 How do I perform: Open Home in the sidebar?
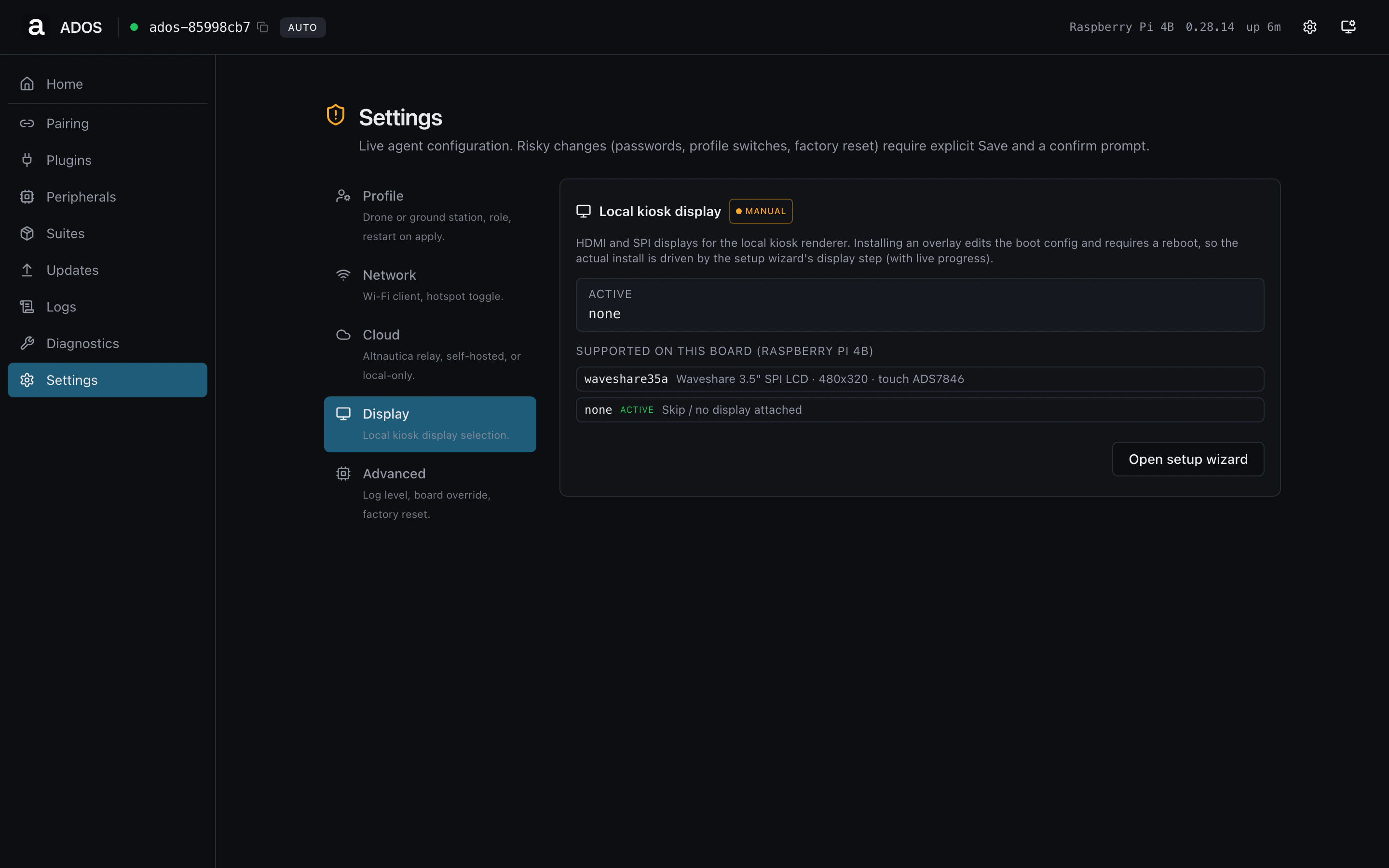(x=108, y=84)
